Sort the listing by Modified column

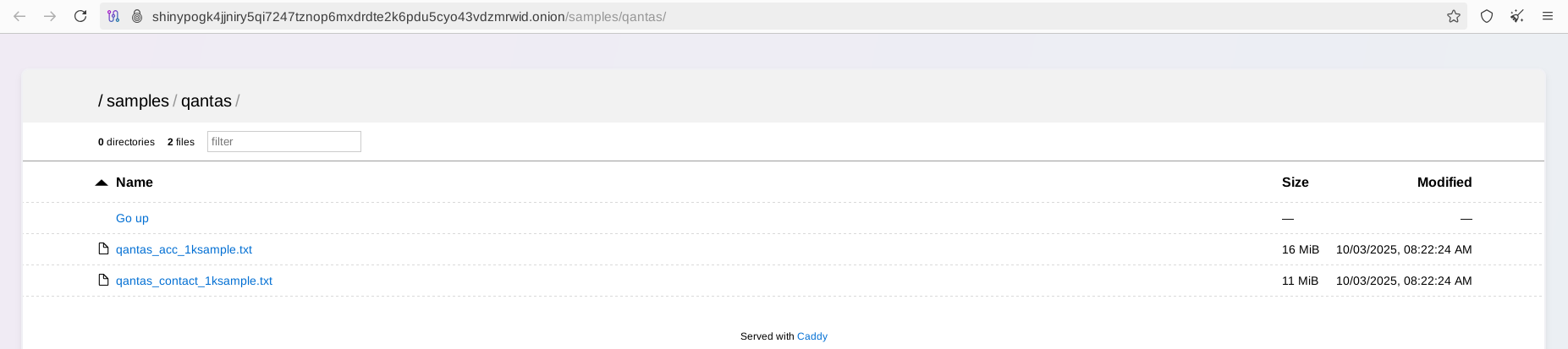pos(1444,182)
